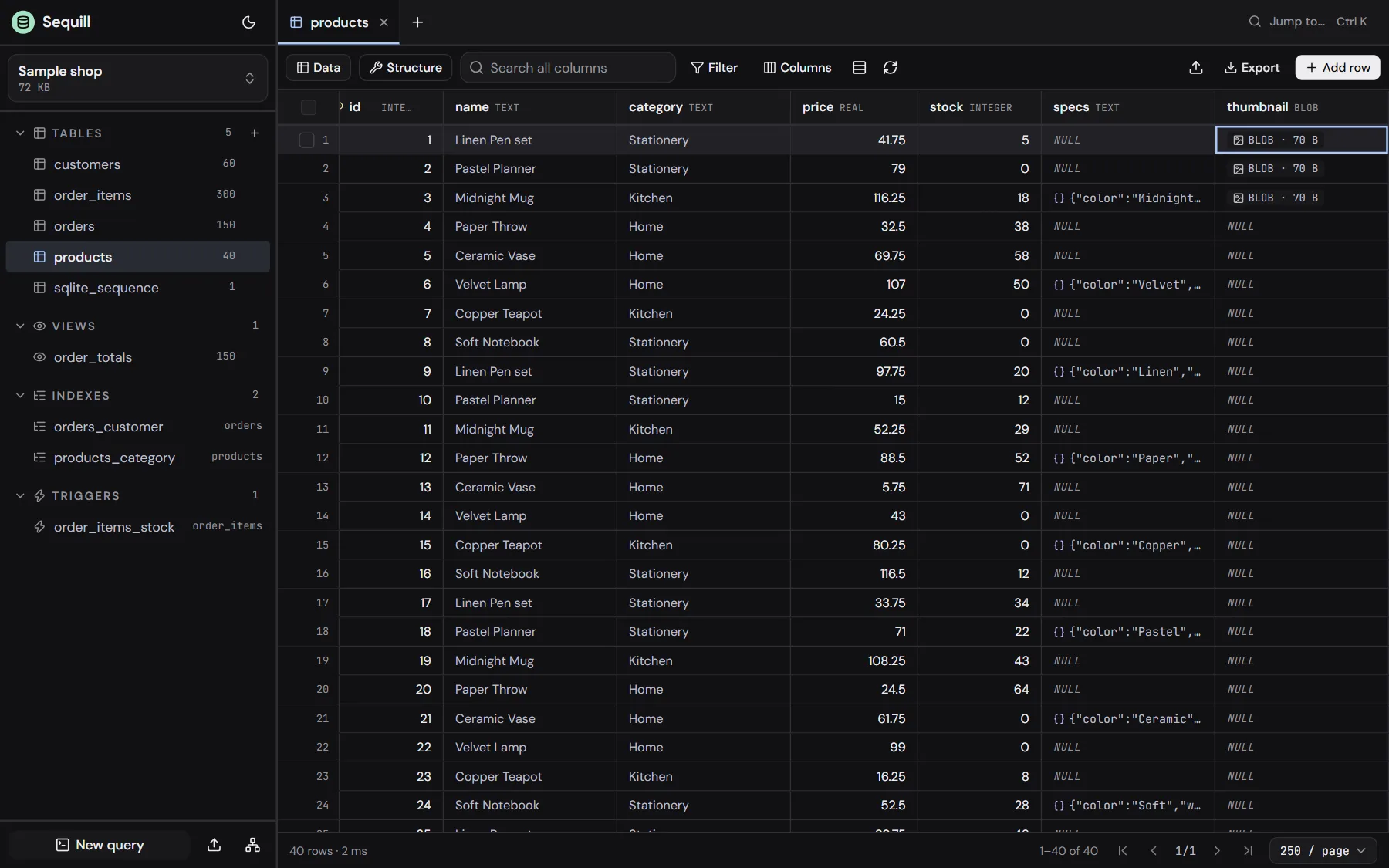1389x868 pixels.
Task: Open BLOB thumbnail in row 2
Action: click(1276, 168)
